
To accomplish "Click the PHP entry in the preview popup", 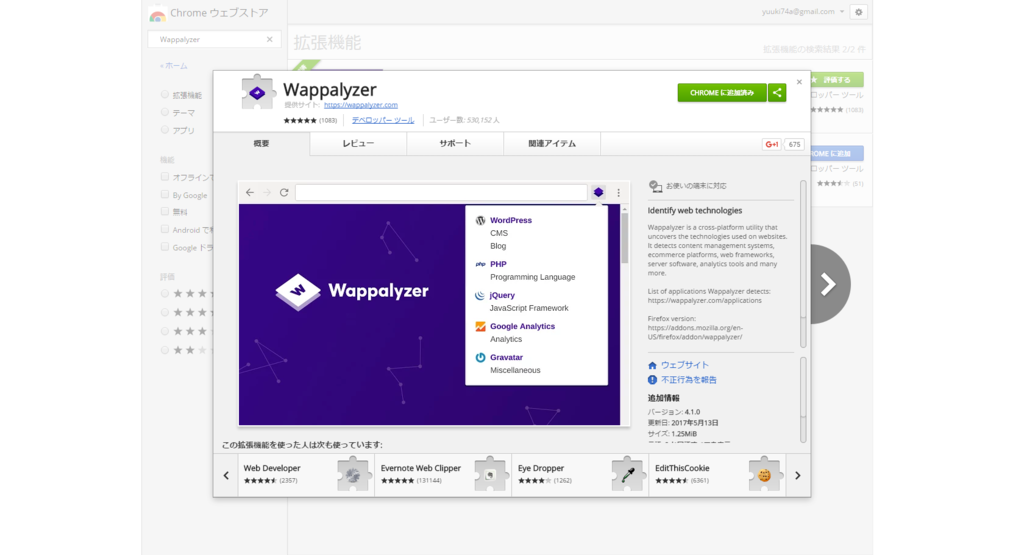I will [x=498, y=264].
